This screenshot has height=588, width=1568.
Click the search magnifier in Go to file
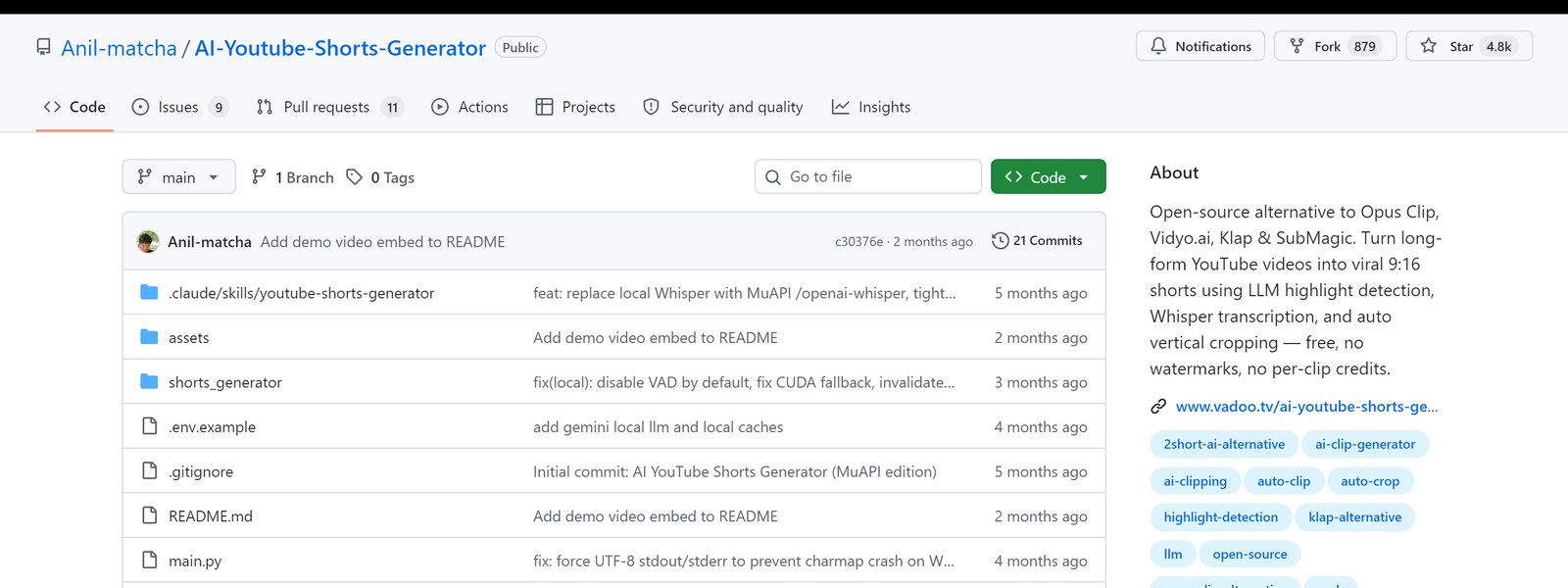(x=772, y=177)
